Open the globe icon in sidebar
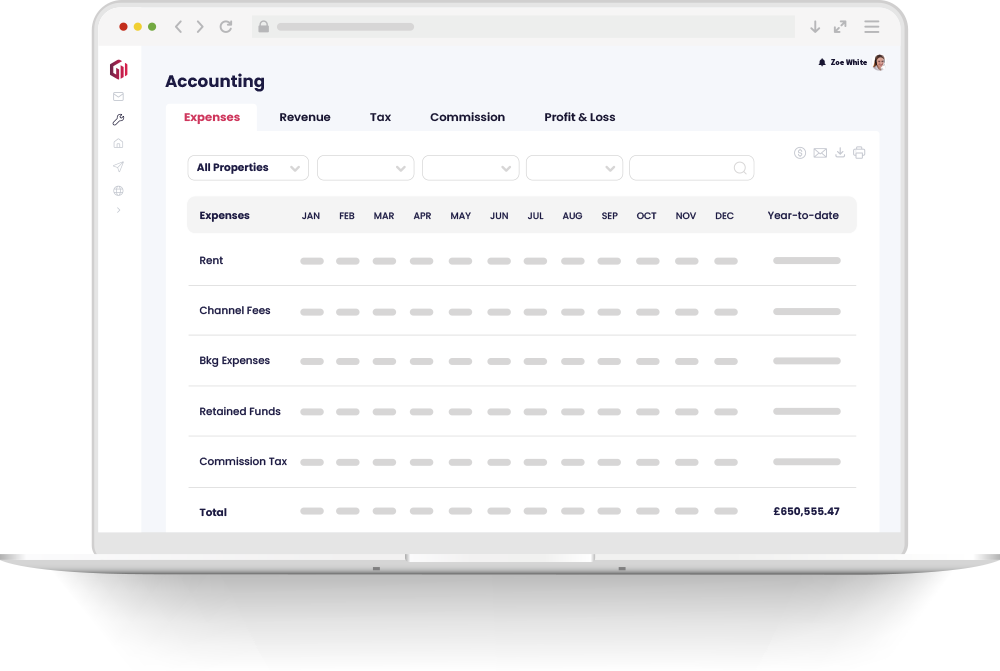1000x671 pixels. [118, 190]
